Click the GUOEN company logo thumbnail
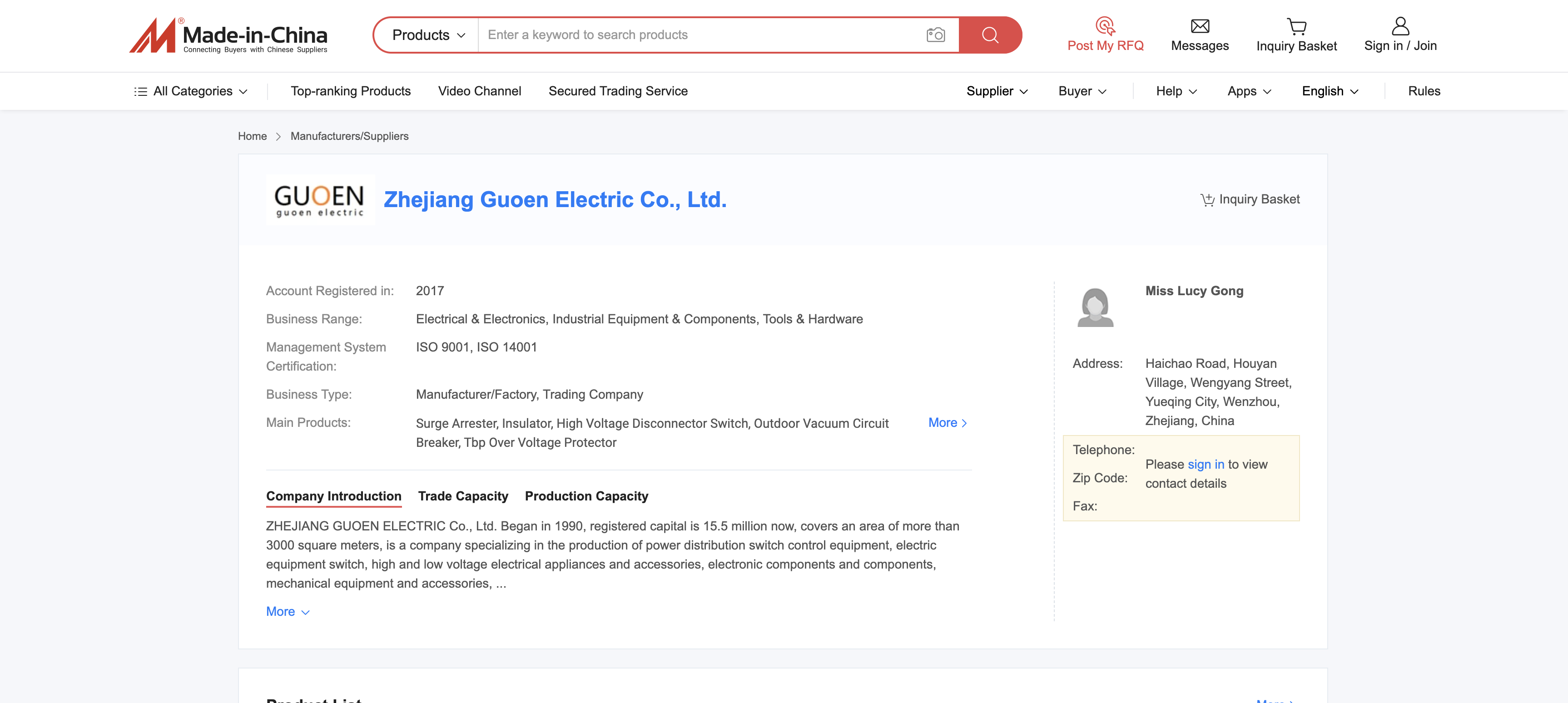Image resolution: width=1568 pixels, height=703 pixels. pos(320,200)
